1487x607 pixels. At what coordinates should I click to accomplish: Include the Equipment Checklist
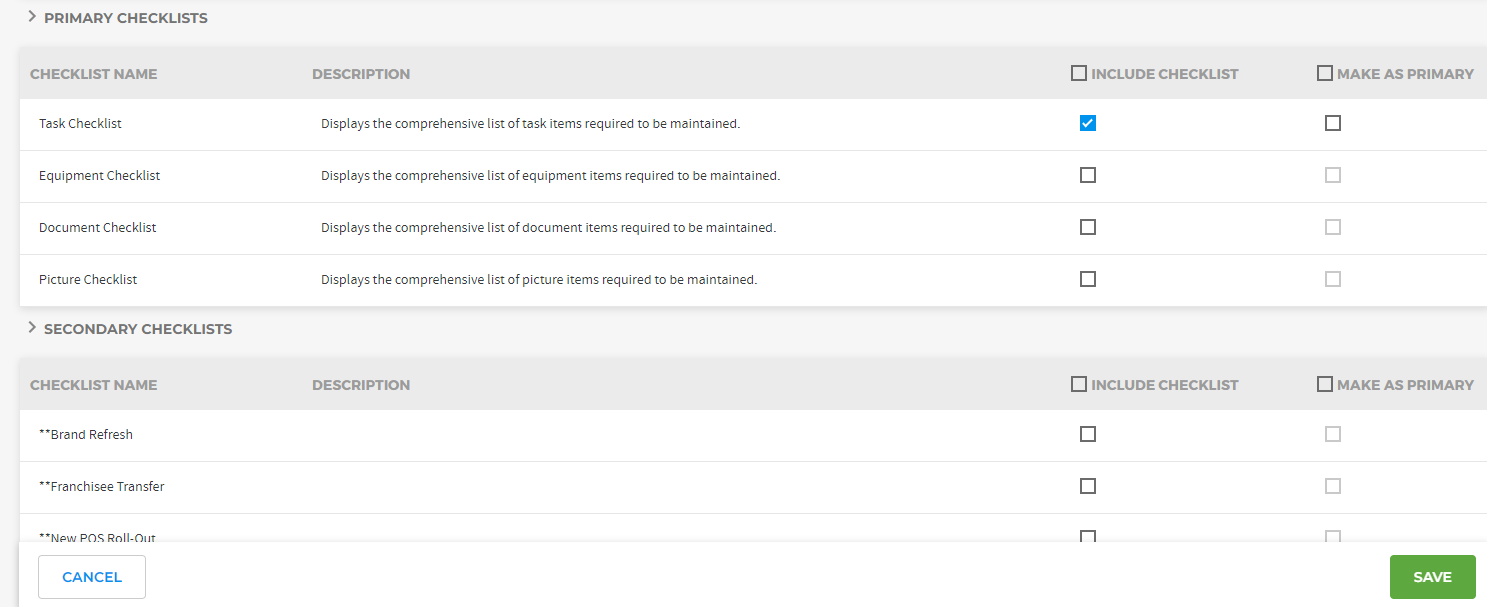pos(1088,175)
